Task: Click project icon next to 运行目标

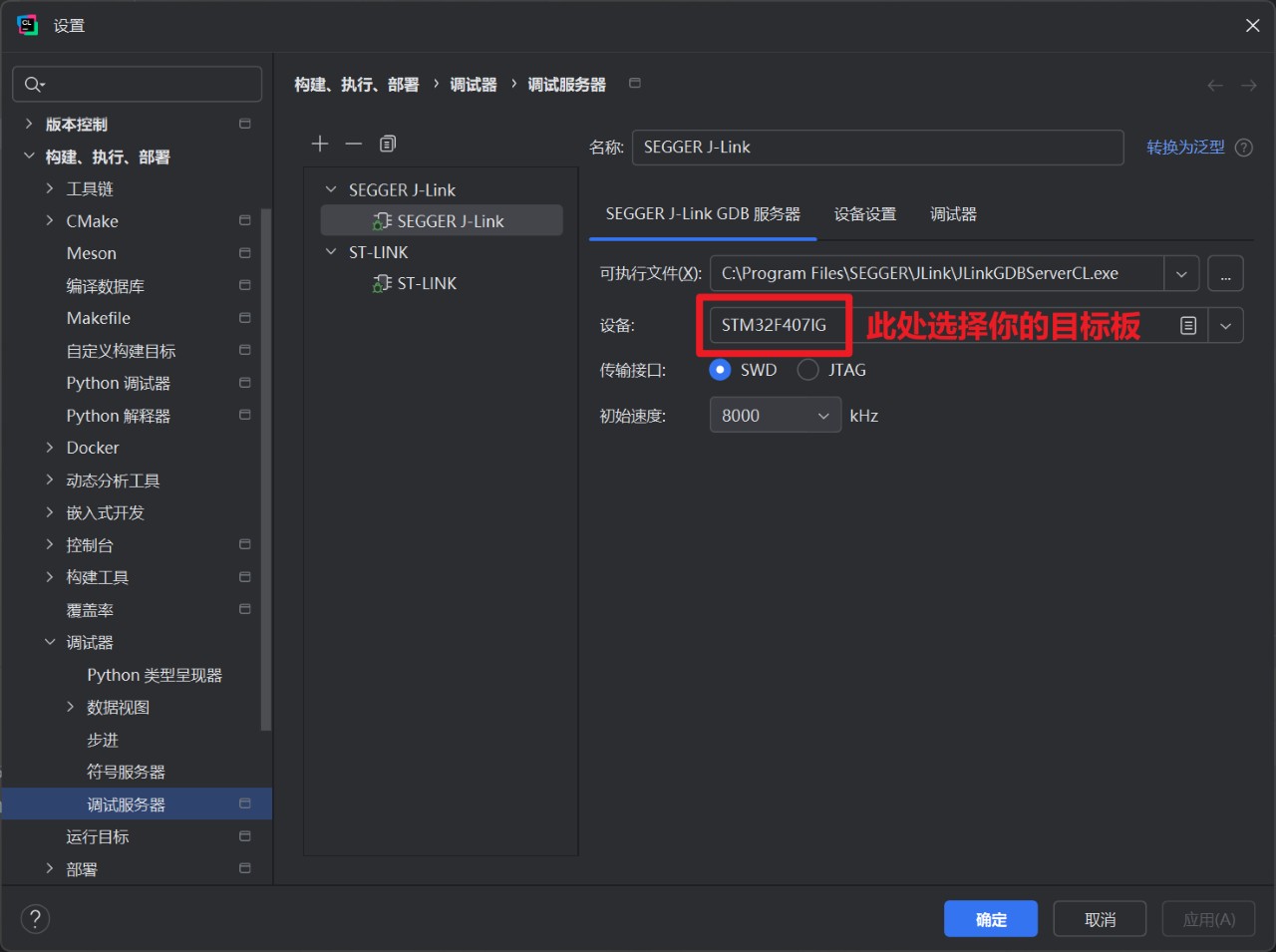Action: (x=245, y=836)
